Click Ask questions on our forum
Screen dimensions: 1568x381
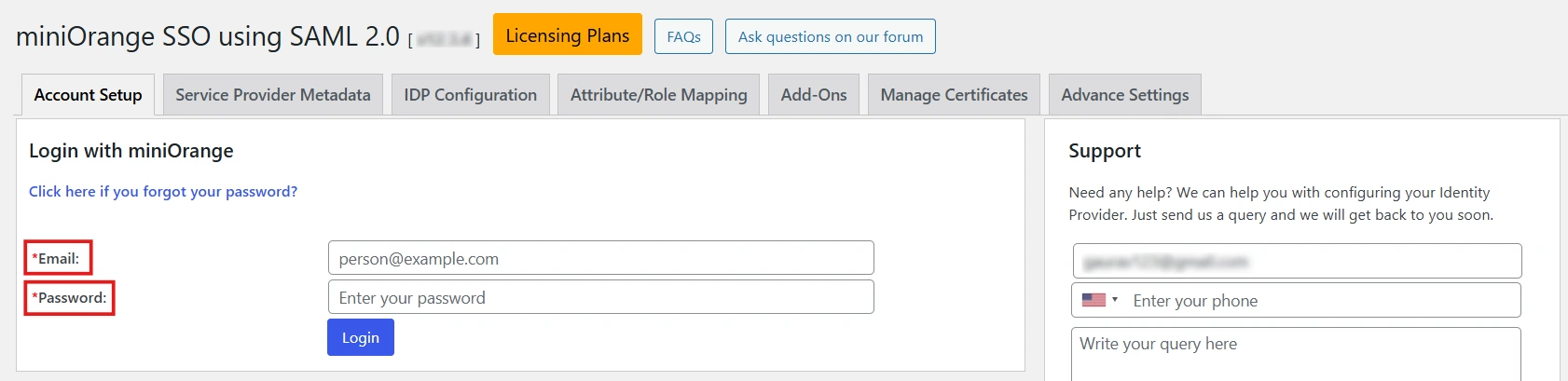click(x=830, y=36)
